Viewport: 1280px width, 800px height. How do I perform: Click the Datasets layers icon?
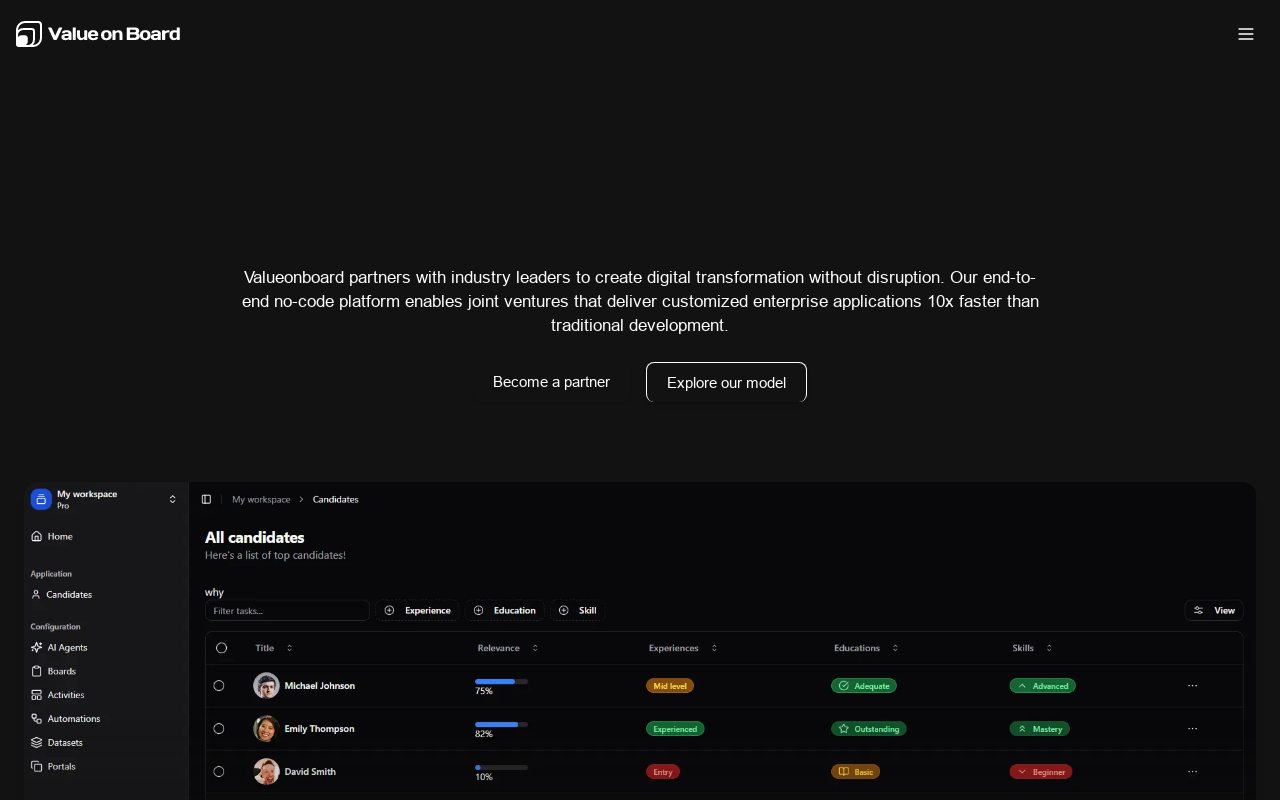click(37, 743)
